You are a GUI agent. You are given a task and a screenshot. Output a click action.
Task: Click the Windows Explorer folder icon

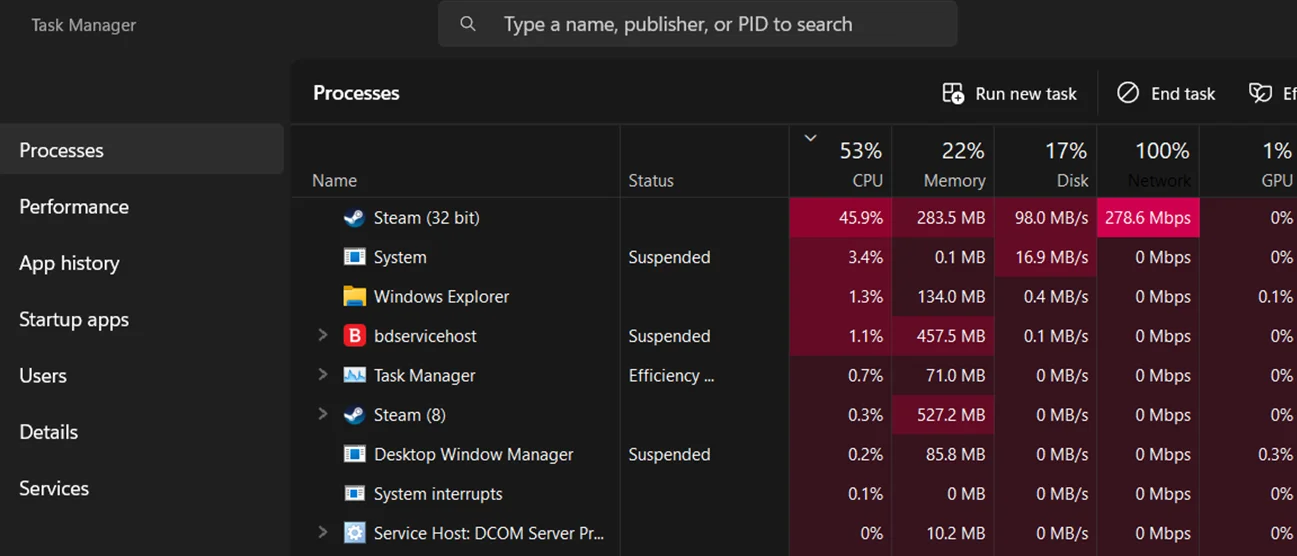pyautogui.click(x=354, y=296)
